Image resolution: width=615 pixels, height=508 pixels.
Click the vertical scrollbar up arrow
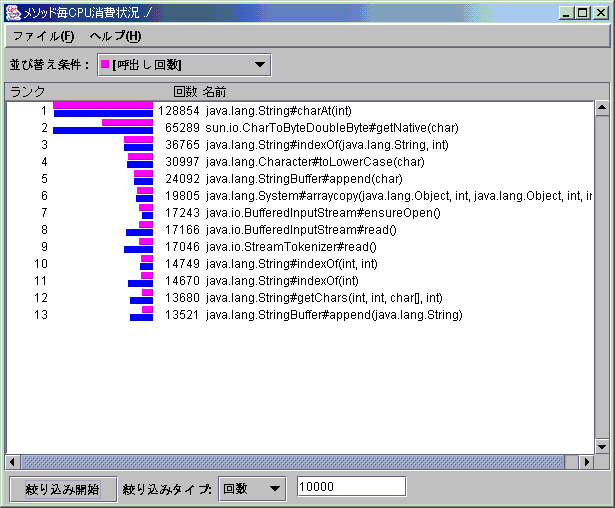pyautogui.click(x=602, y=108)
